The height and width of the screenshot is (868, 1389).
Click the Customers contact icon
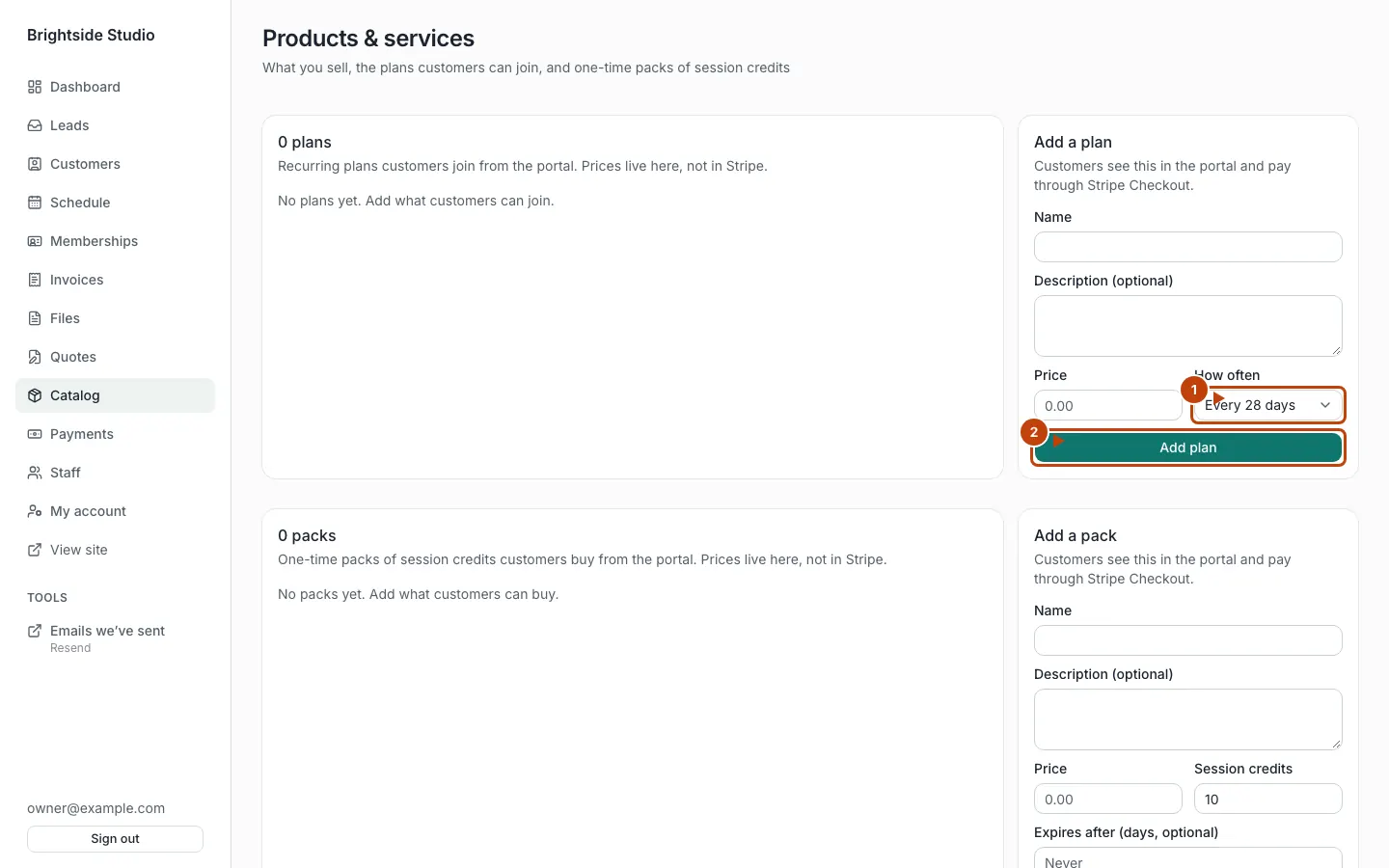(35, 164)
